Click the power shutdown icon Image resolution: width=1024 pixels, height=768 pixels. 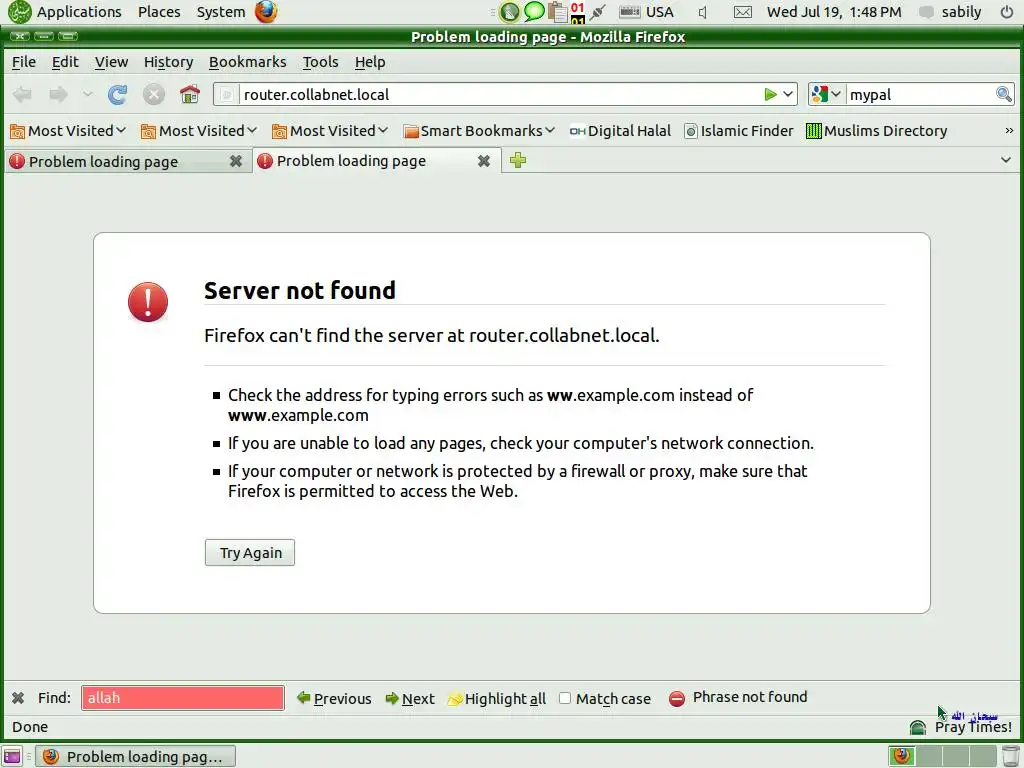(1006, 12)
